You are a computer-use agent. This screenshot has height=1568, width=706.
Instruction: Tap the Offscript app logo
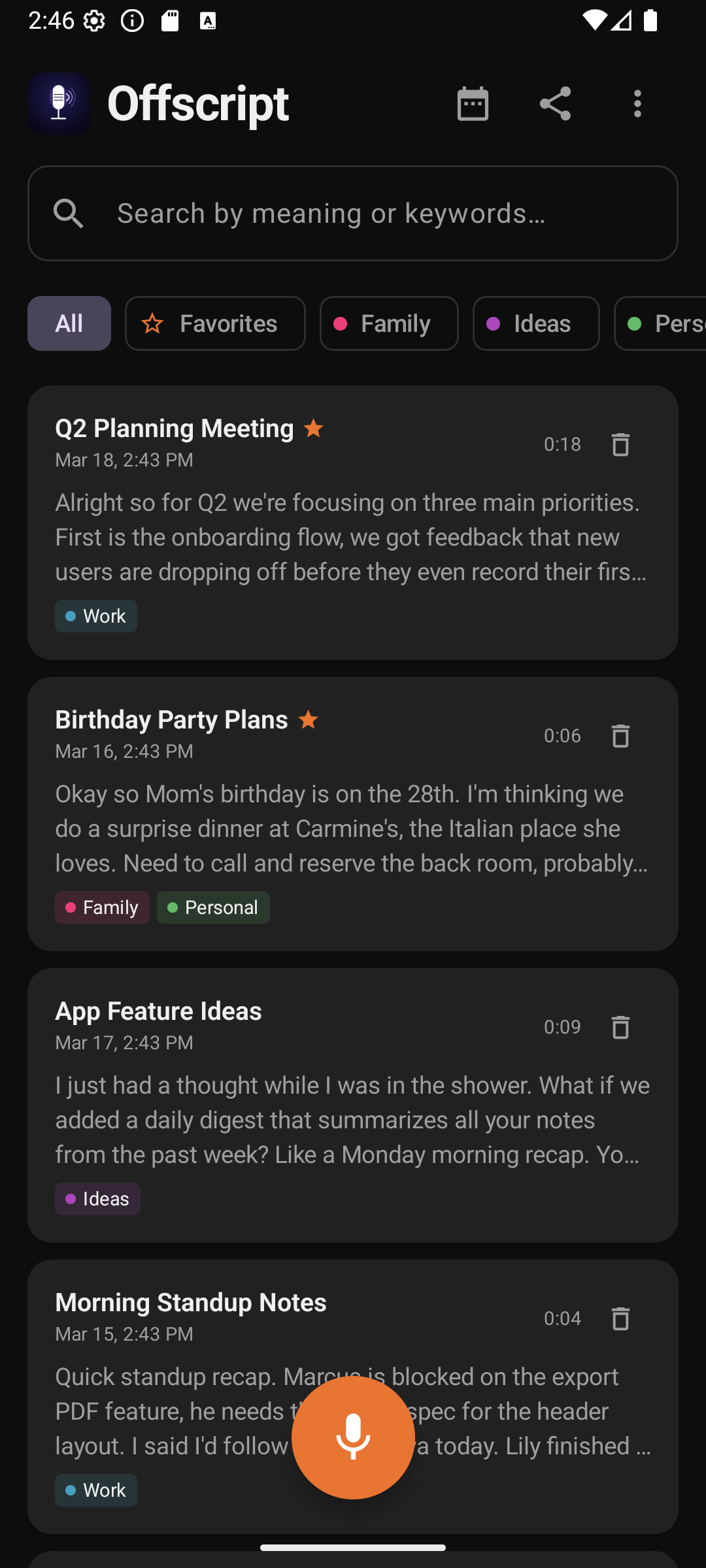pyautogui.click(x=59, y=103)
